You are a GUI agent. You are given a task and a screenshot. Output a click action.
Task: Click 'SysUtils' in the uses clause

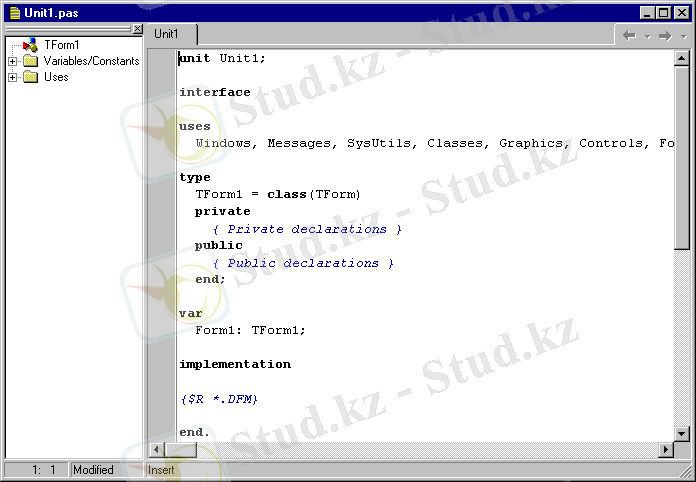click(x=379, y=143)
